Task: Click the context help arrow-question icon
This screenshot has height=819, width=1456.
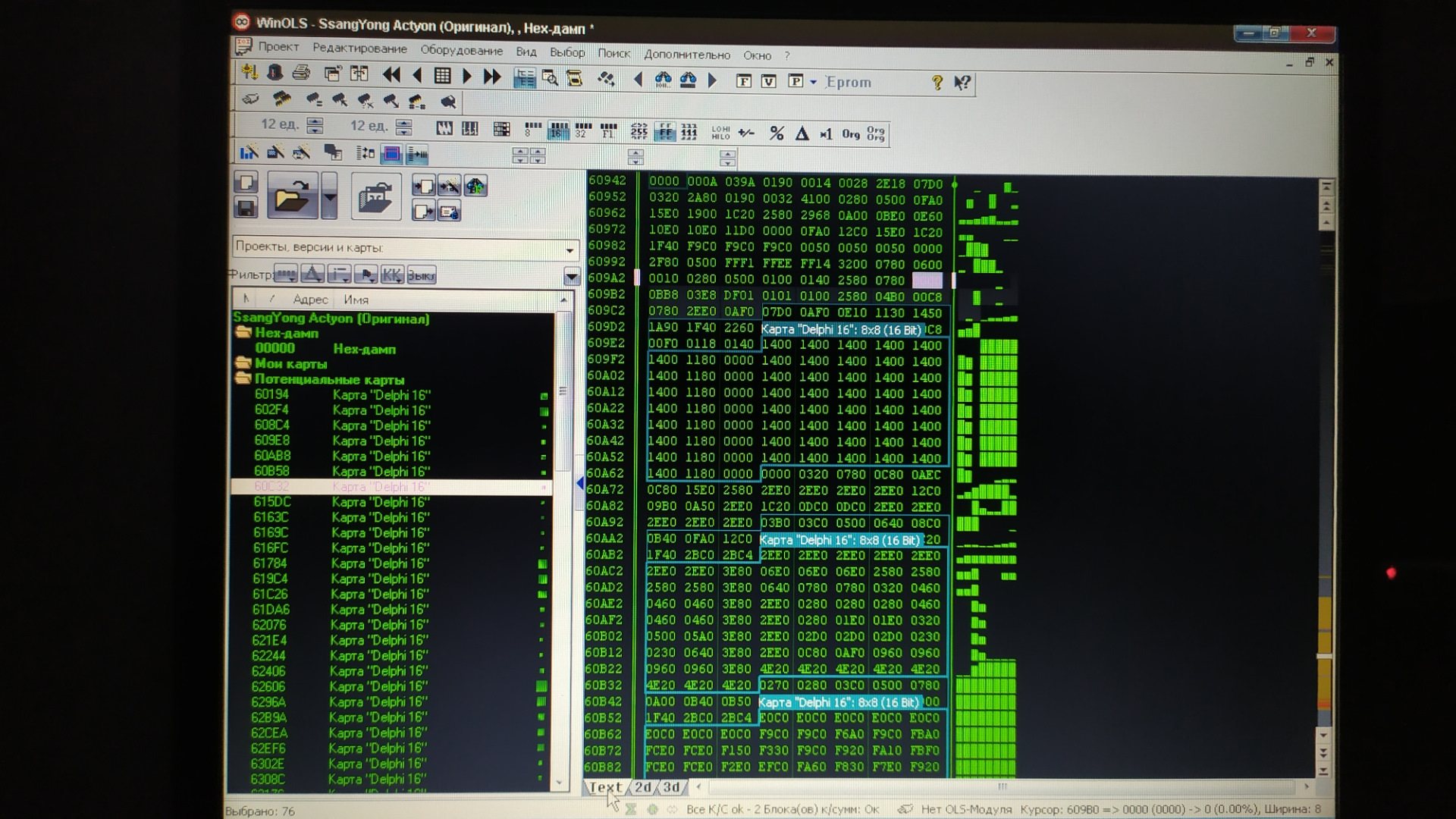Action: tap(962, 83)
